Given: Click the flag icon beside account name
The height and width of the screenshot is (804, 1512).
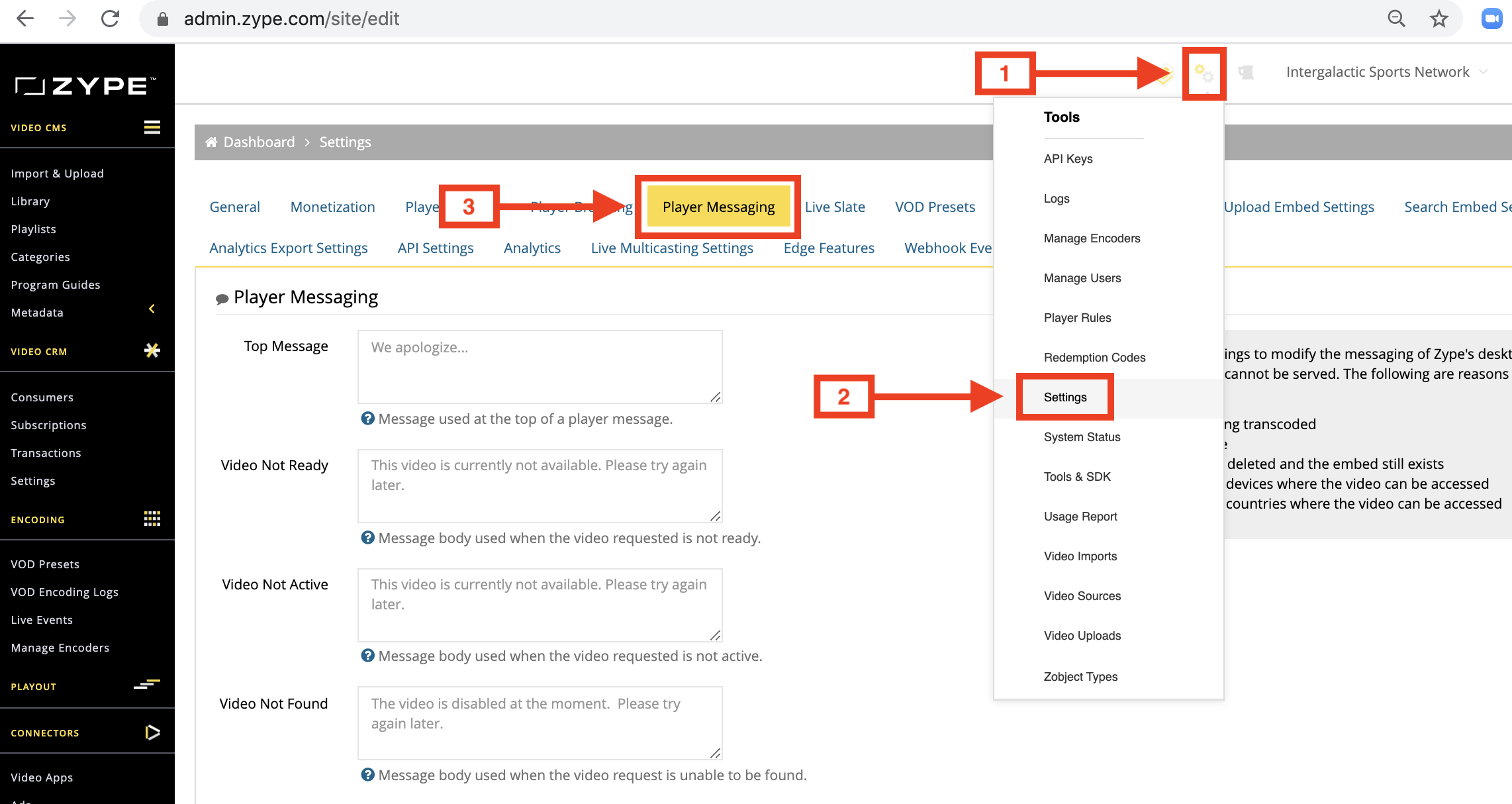Looking at the screenshot, I should click(1246, 72).
